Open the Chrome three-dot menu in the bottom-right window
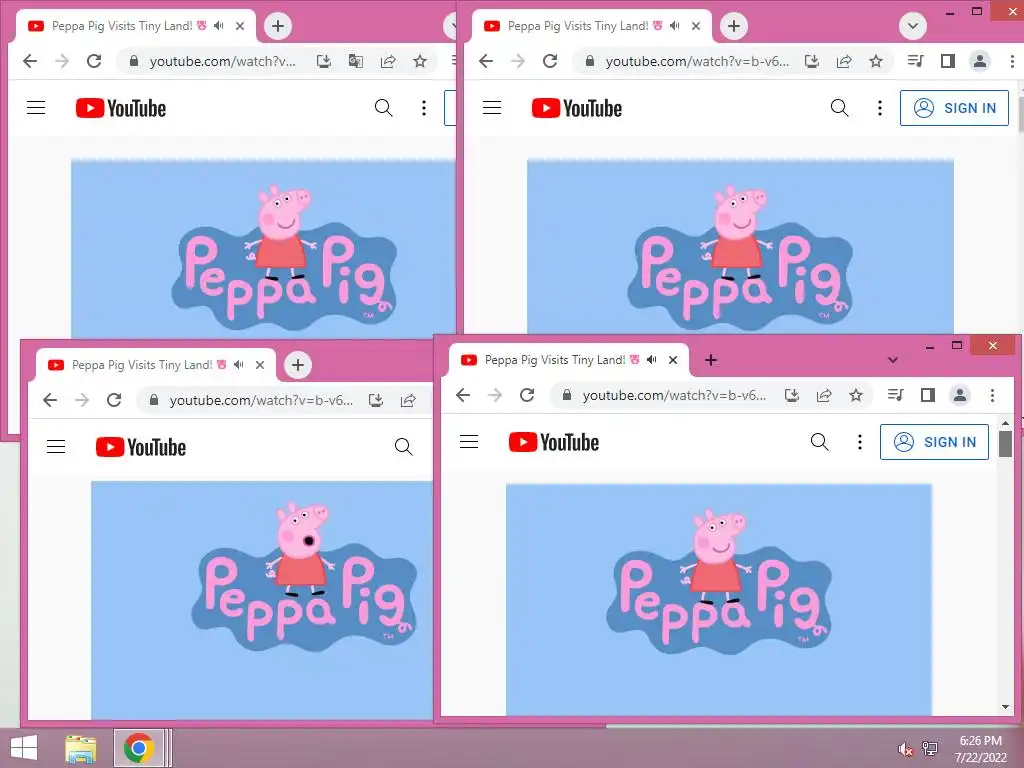Screen dimensions: 1024x768 click(992, 395)
